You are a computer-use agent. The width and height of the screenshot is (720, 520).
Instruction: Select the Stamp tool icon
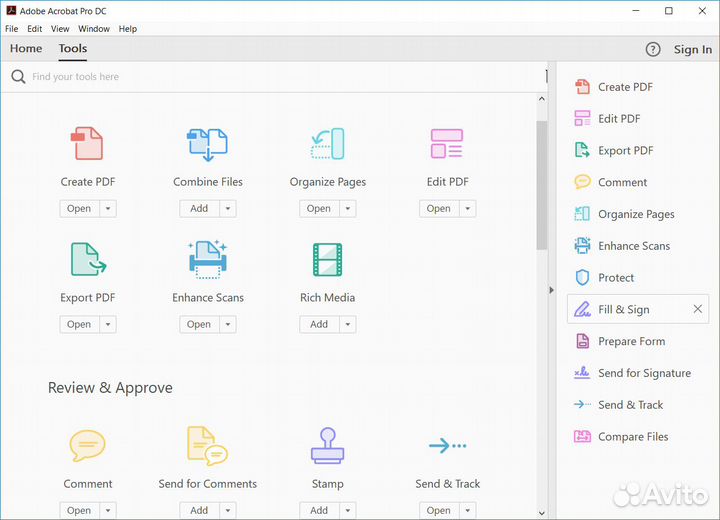pyautogui.click(x=327, y=445)
